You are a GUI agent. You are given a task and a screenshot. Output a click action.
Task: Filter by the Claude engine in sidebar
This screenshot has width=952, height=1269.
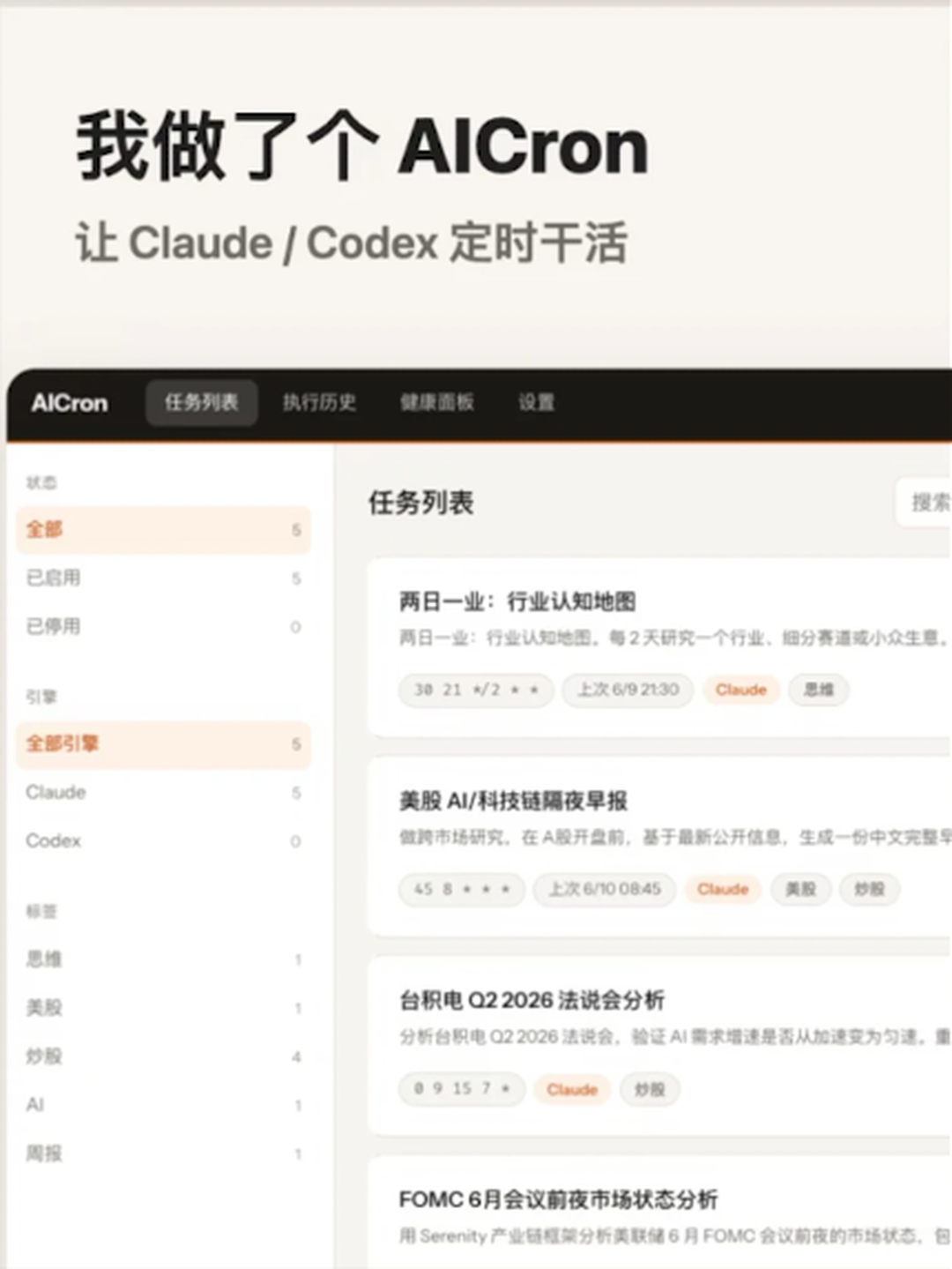[x=164, y=793]
